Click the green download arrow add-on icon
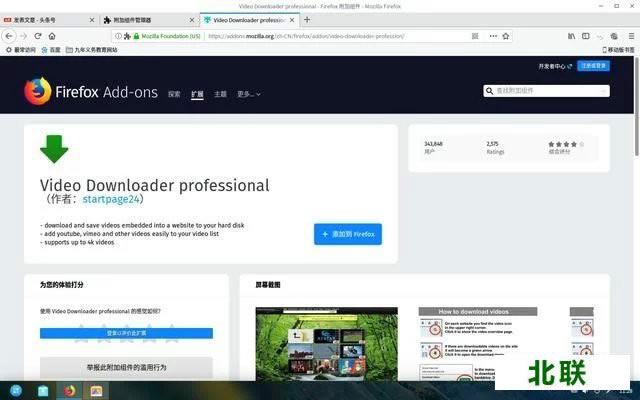This screenshot has height=400, width=640. pos(54,149)
